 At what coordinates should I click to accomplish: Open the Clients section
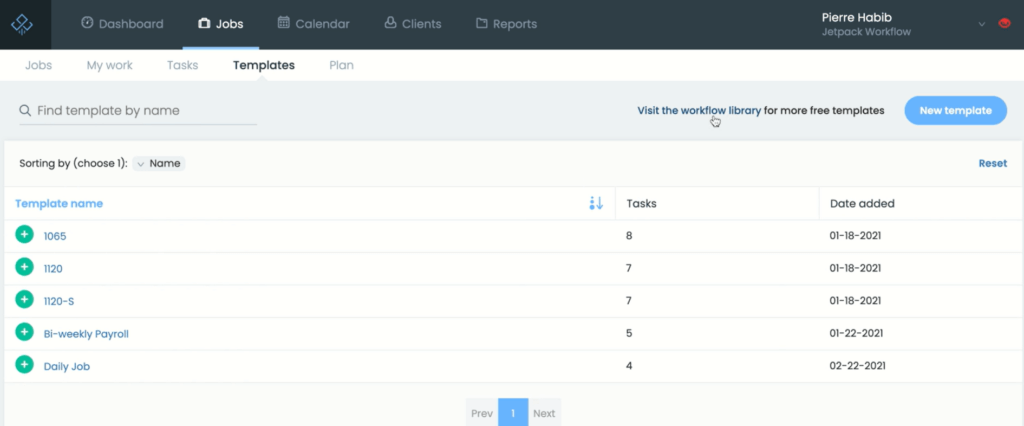tap(411, 24)
